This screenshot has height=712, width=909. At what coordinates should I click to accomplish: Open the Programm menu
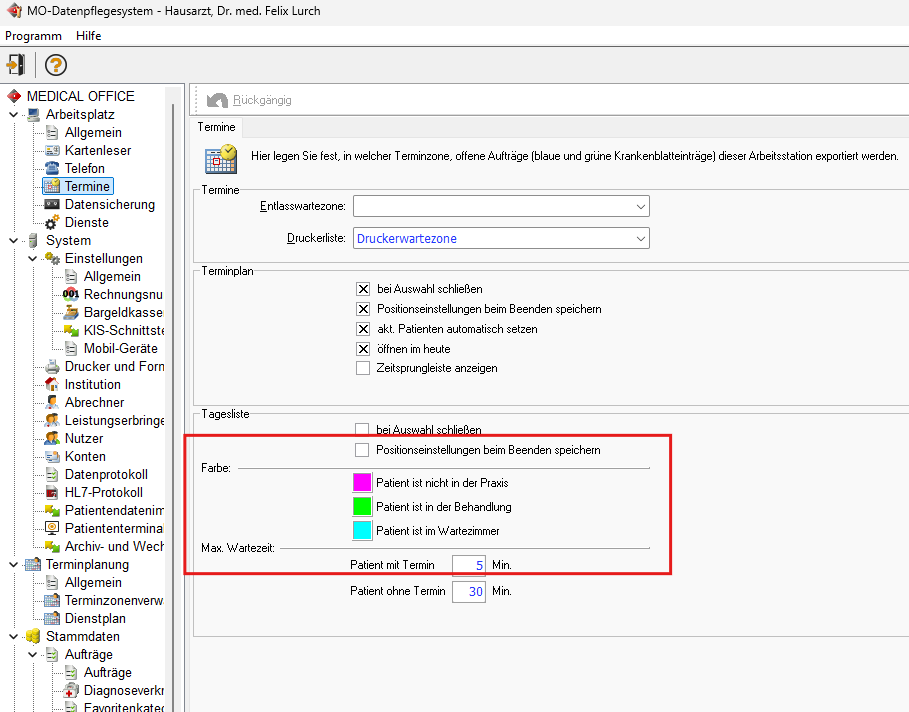click(x=33, y=35)
